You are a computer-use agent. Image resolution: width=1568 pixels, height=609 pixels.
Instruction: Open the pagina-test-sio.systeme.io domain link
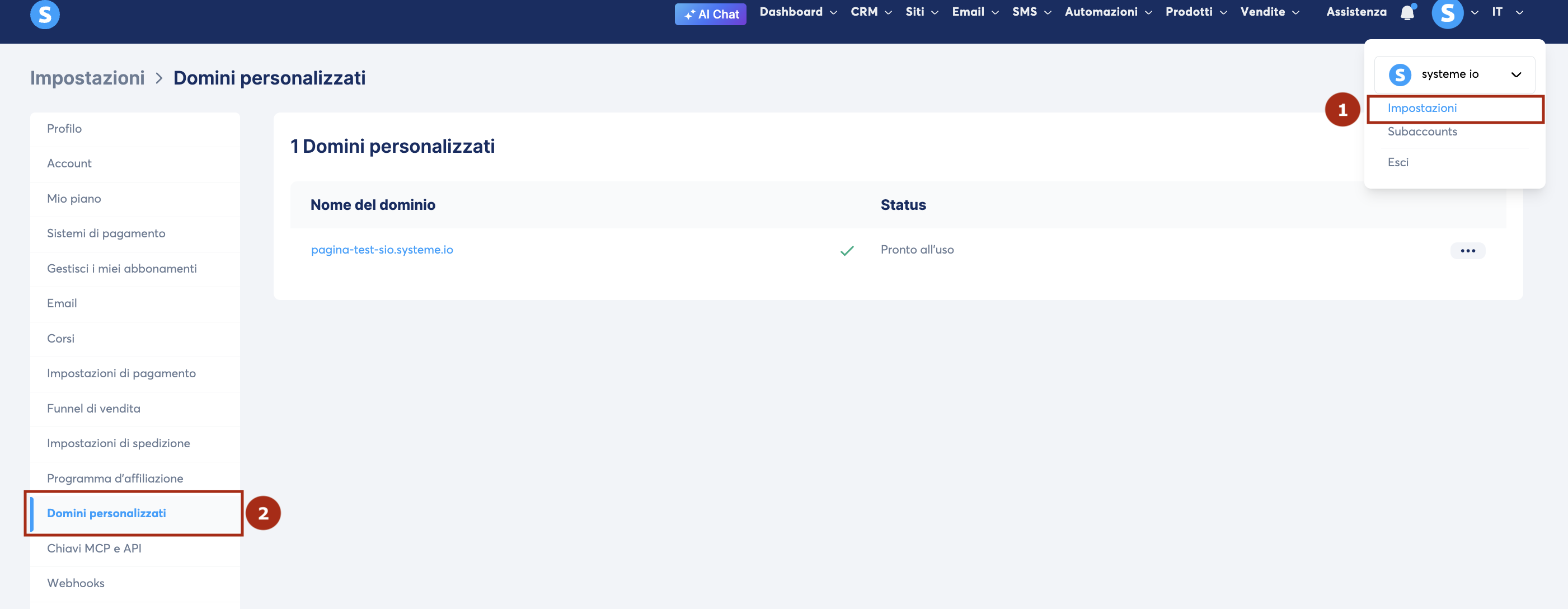click(x=382, y=250)
